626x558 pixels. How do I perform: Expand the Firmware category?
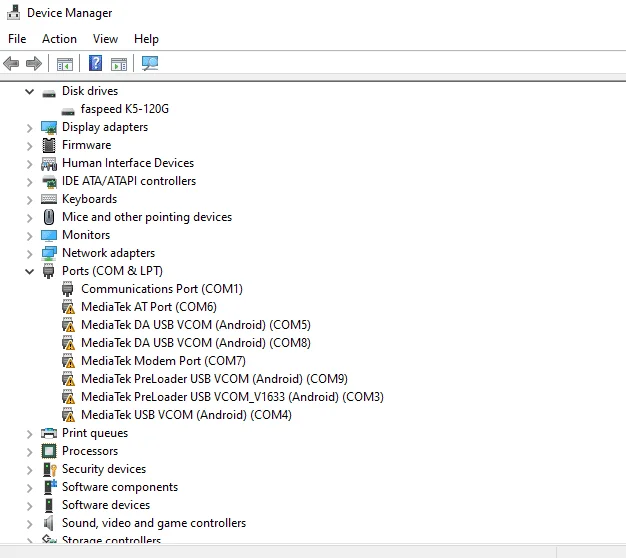[x=30, y=146]
